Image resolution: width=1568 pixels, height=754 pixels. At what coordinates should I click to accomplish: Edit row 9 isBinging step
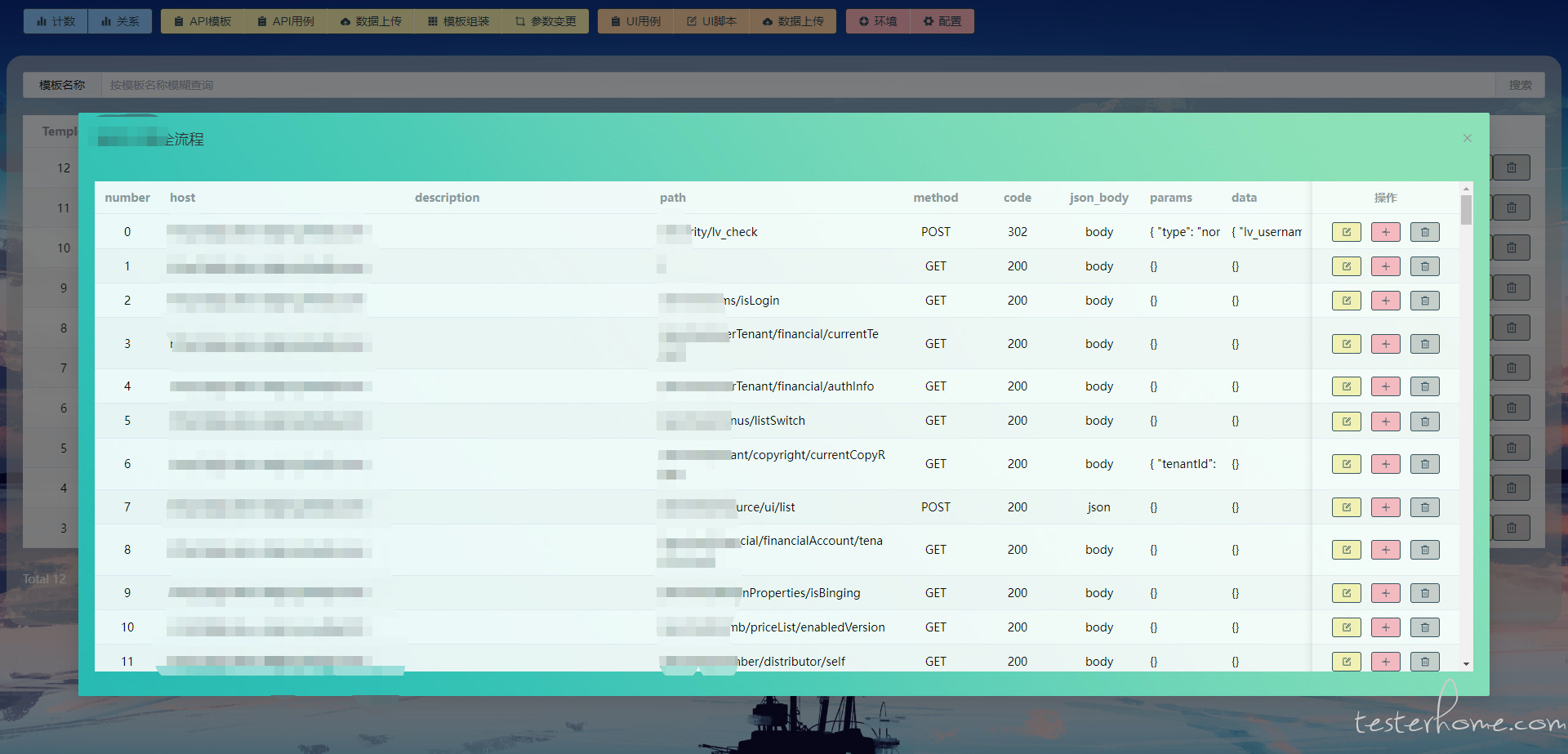pos(1347,593)
